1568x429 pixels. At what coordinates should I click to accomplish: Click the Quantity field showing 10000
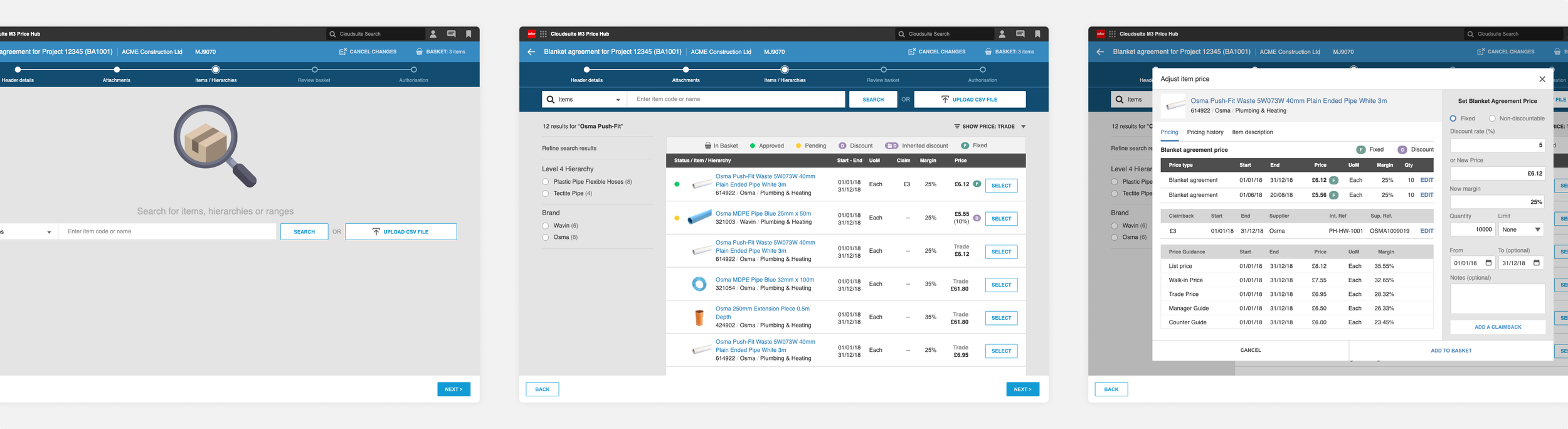[x=1473, y=230]
